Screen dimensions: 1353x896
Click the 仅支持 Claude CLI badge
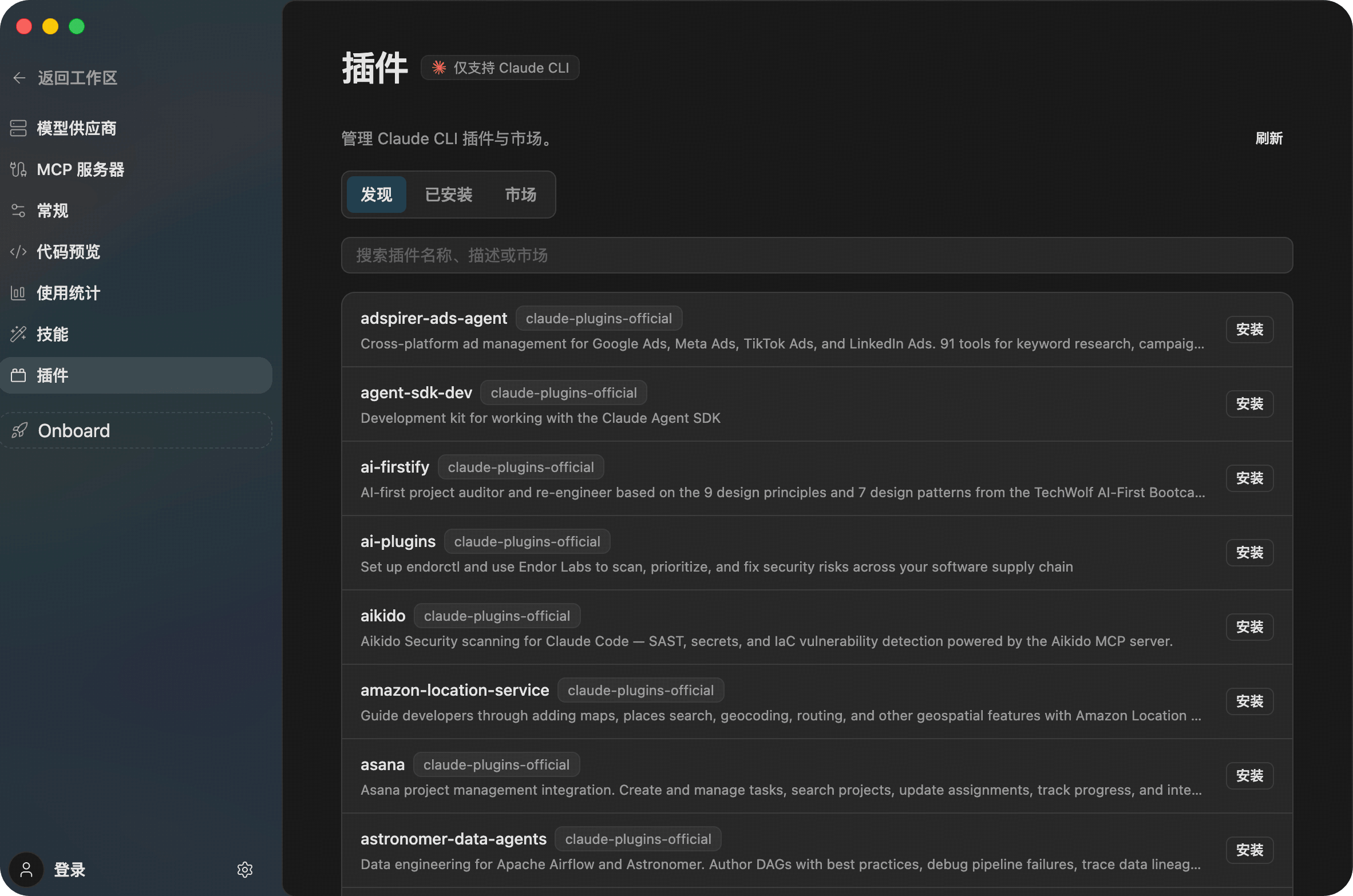pyautogui.click(x=500, y=68)
